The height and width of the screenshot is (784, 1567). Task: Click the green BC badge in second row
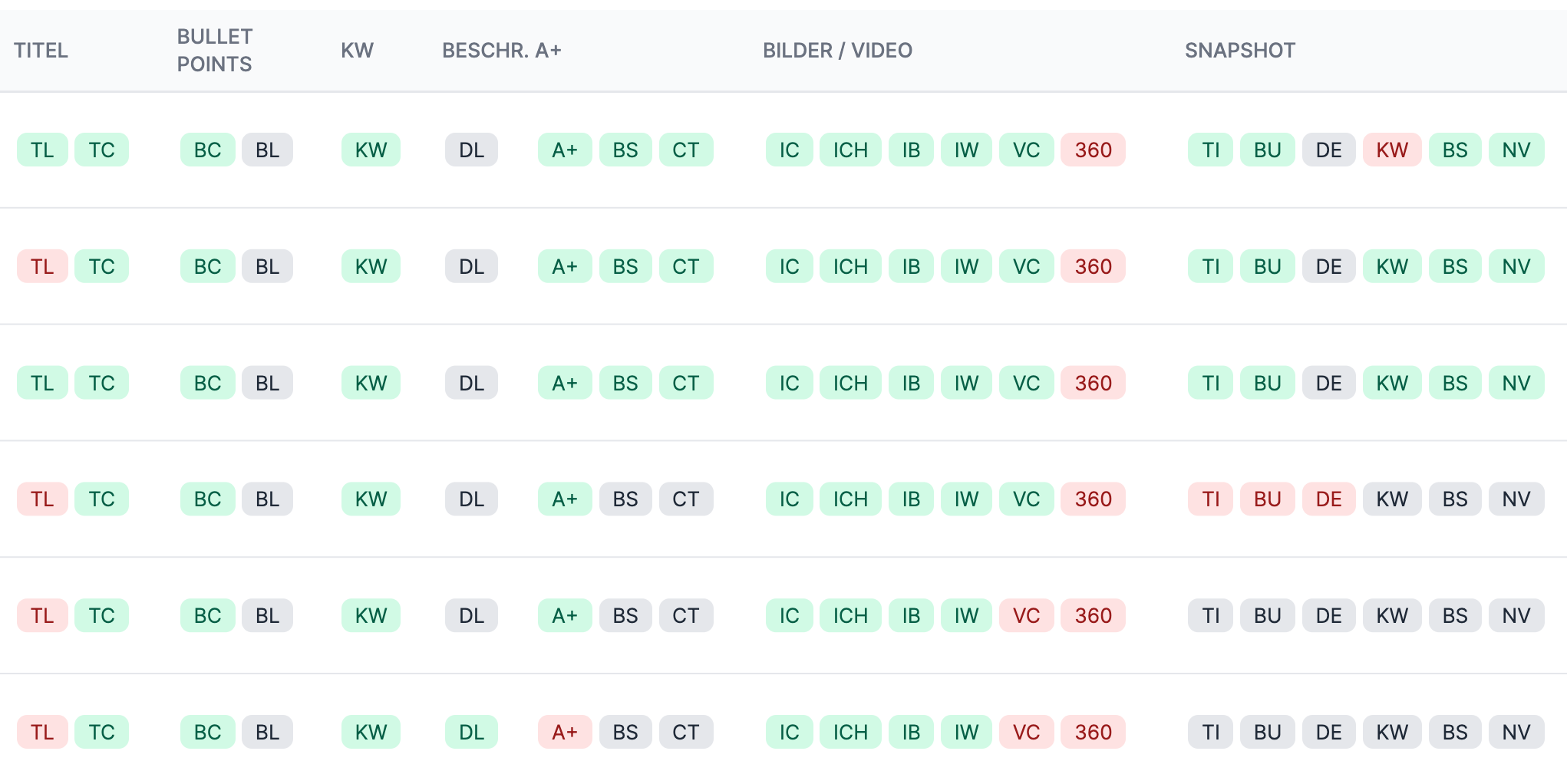[207, 267]
